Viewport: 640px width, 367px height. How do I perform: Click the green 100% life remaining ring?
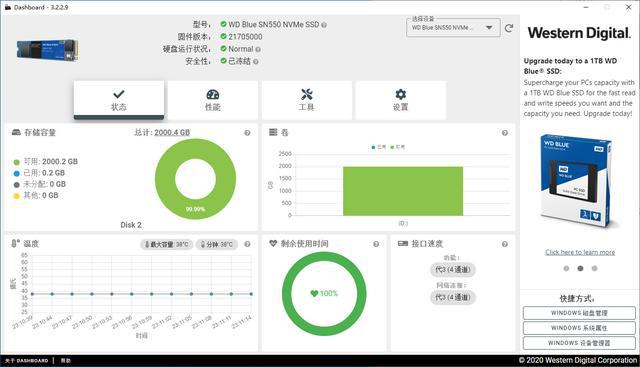[x=324, y=294]
